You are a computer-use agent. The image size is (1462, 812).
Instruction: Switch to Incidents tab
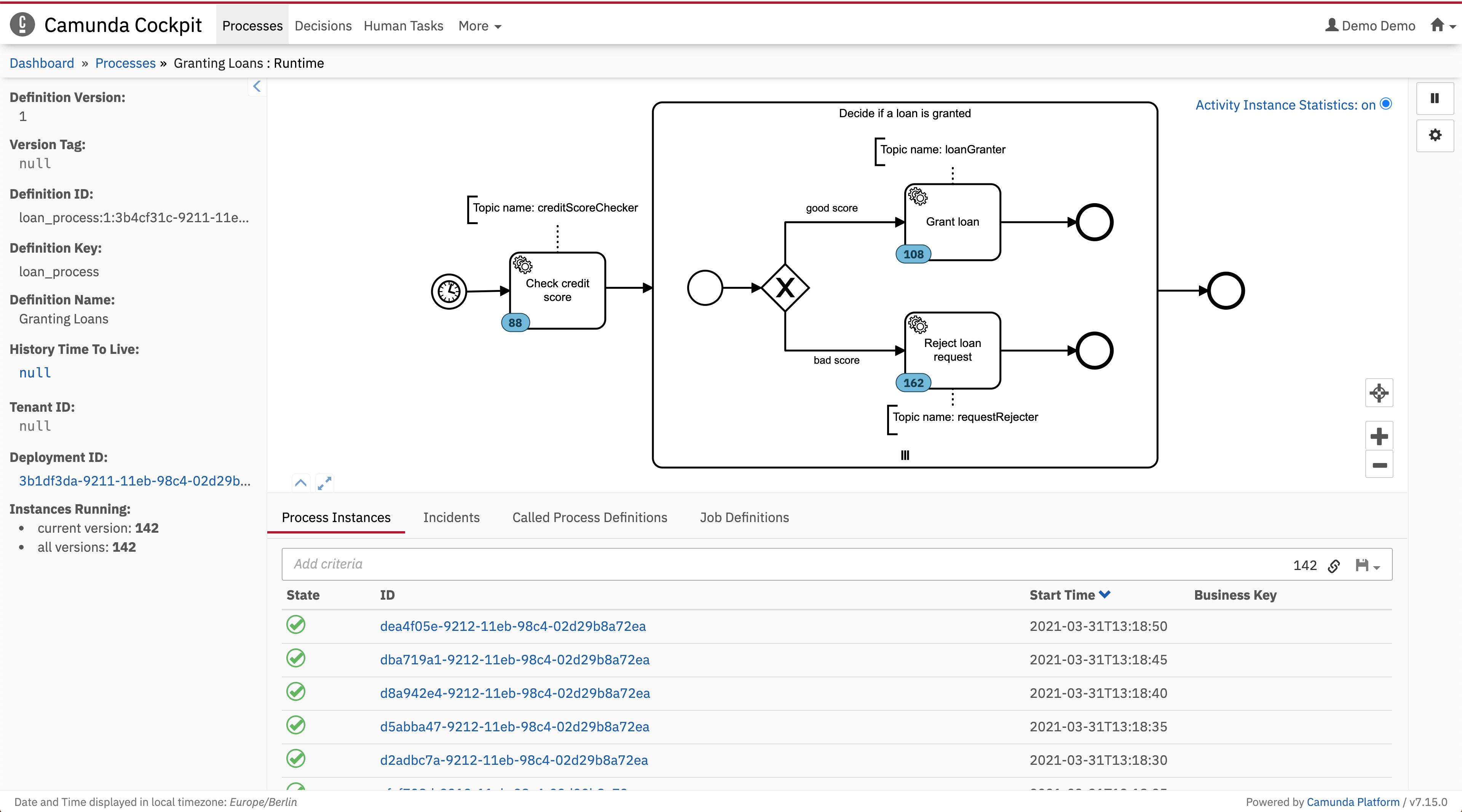[451, 517]
